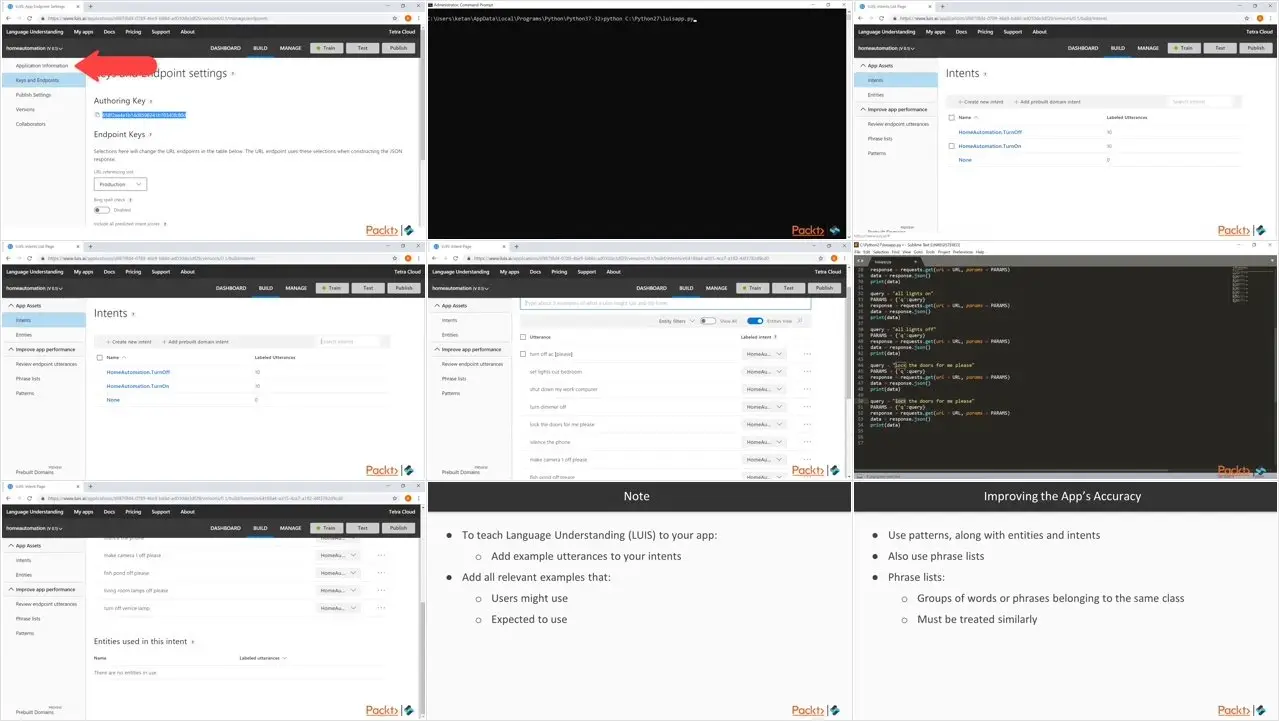Check the Name header checkbox in top-right Intents window
This screenshot has height=721, width=1279.
(x=951, y=117)
